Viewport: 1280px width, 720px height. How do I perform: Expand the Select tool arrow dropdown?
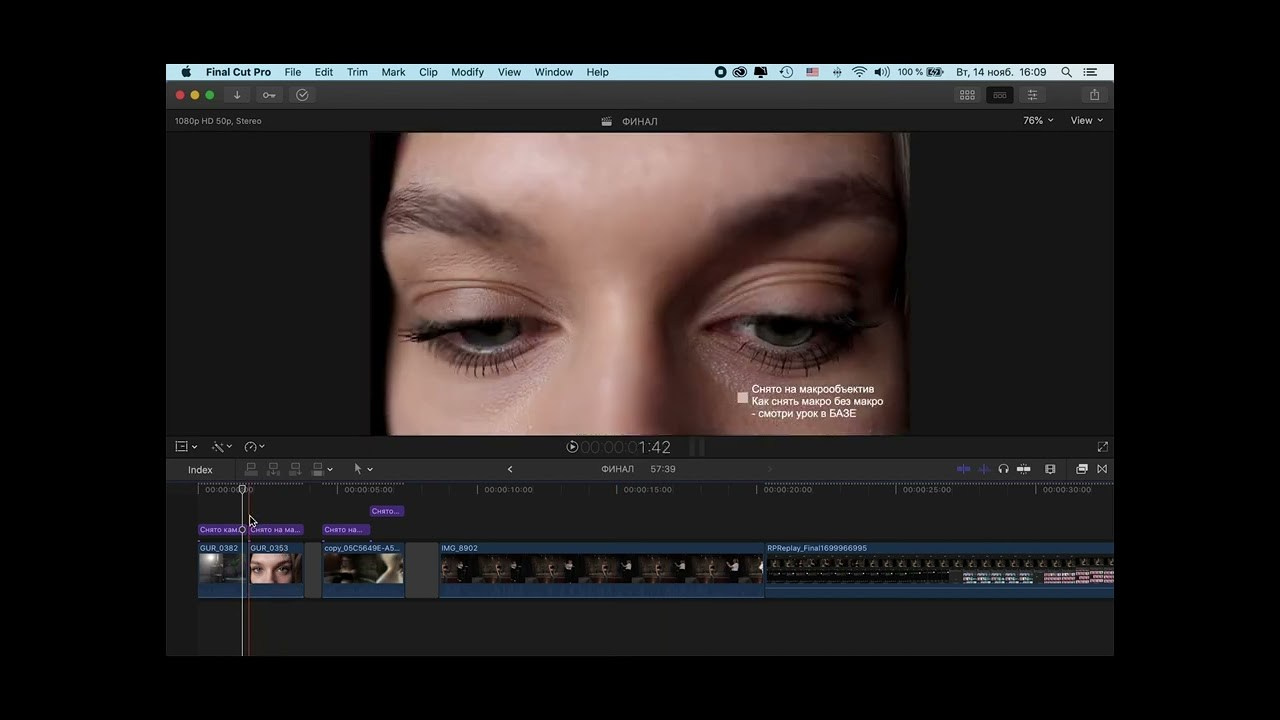pos(362,469)
